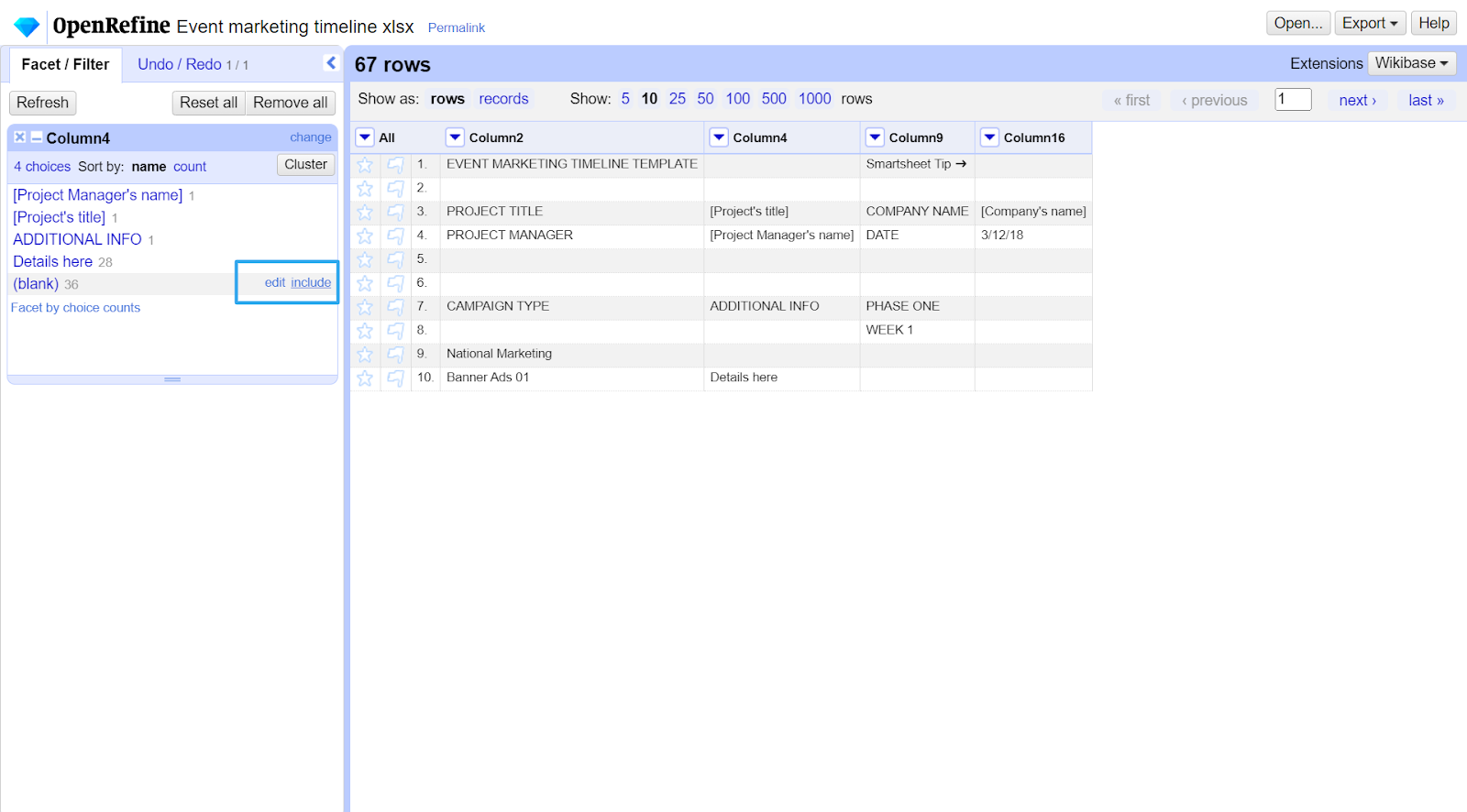This screenshot has height=812, width=1467.
Task: Switch to the Undo / Redo tab
Action: [x=193, y=64]
